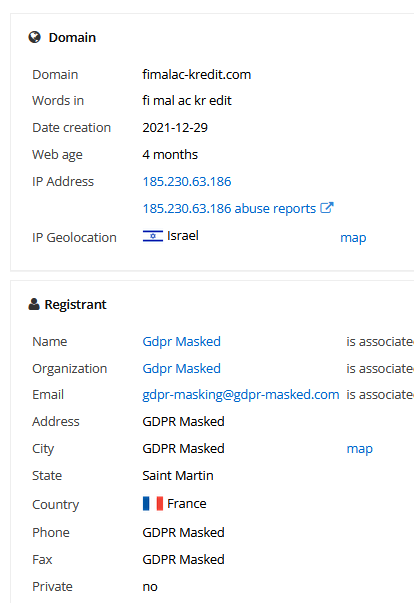Image resolution: width=414 pixels, height=603 pixels.
Task: Select the state value Saint Martin
Action: coord(178,476)
